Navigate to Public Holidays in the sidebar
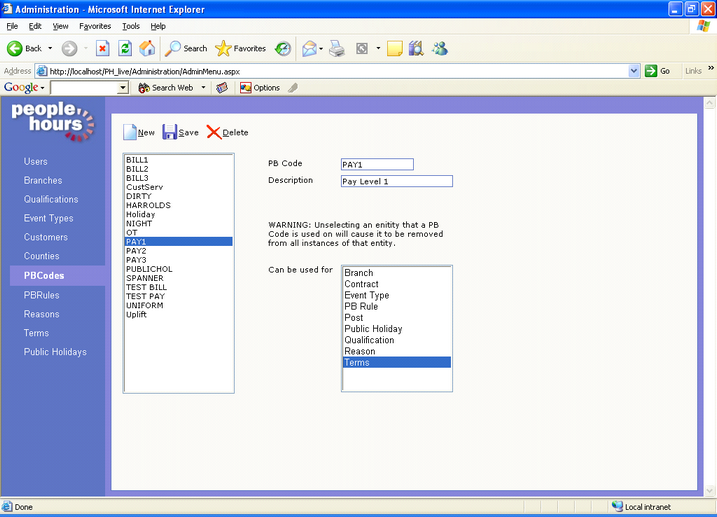This screenshot has width=717, height=517. (x=55, y=352)
